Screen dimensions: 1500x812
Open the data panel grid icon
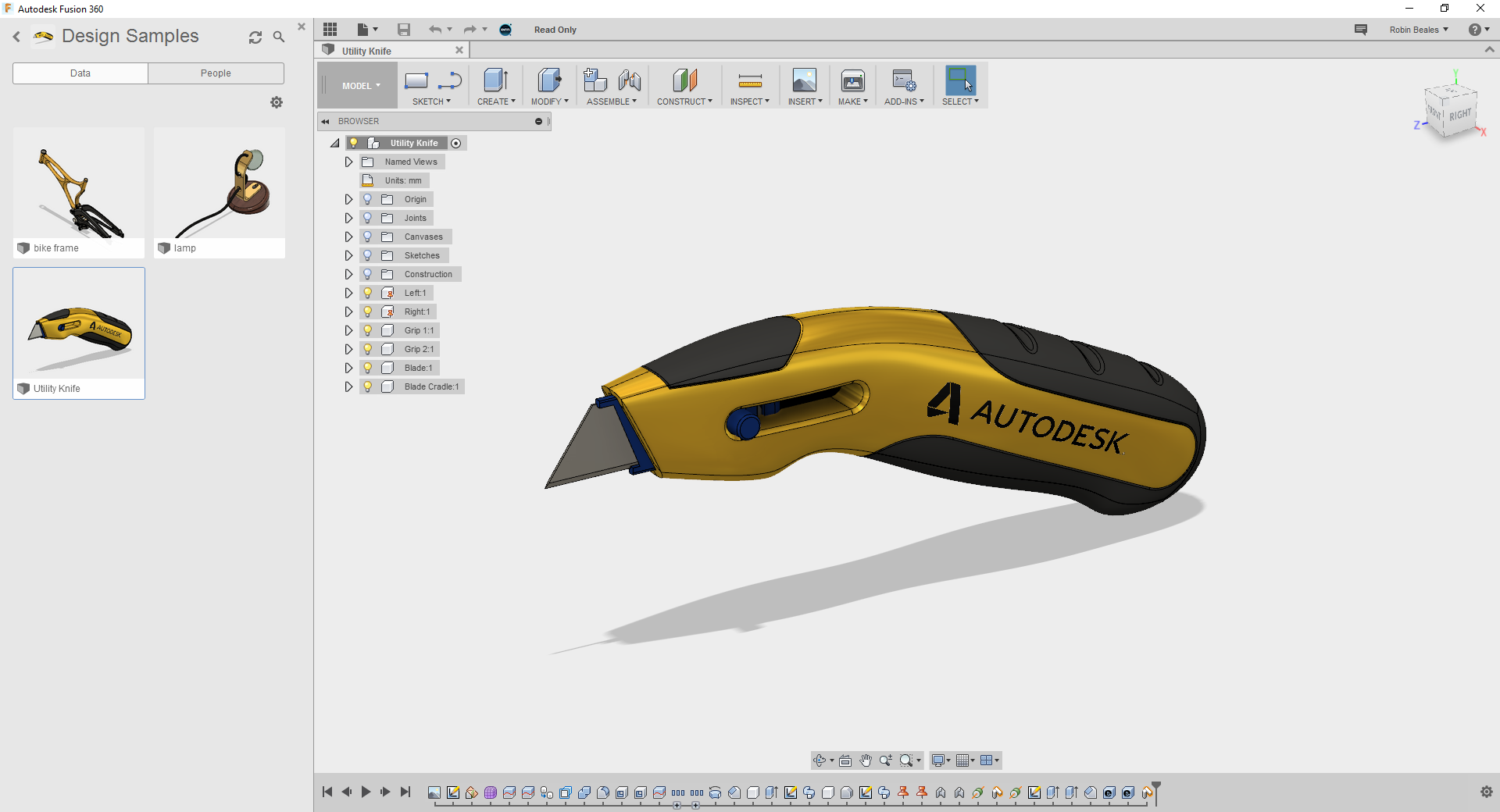click(330, 30)
